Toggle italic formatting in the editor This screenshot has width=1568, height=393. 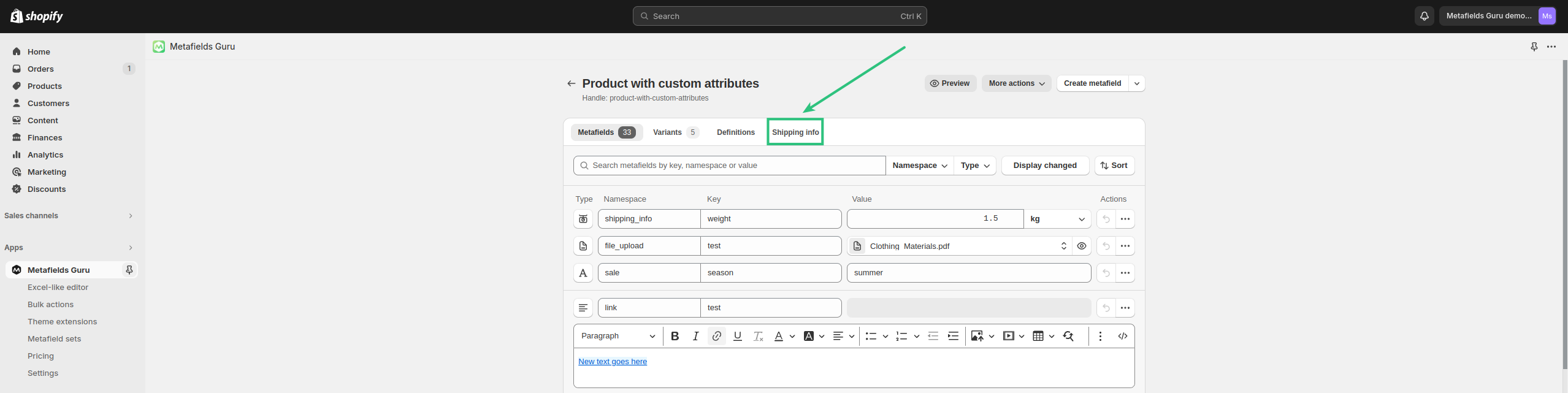point(695,336)
